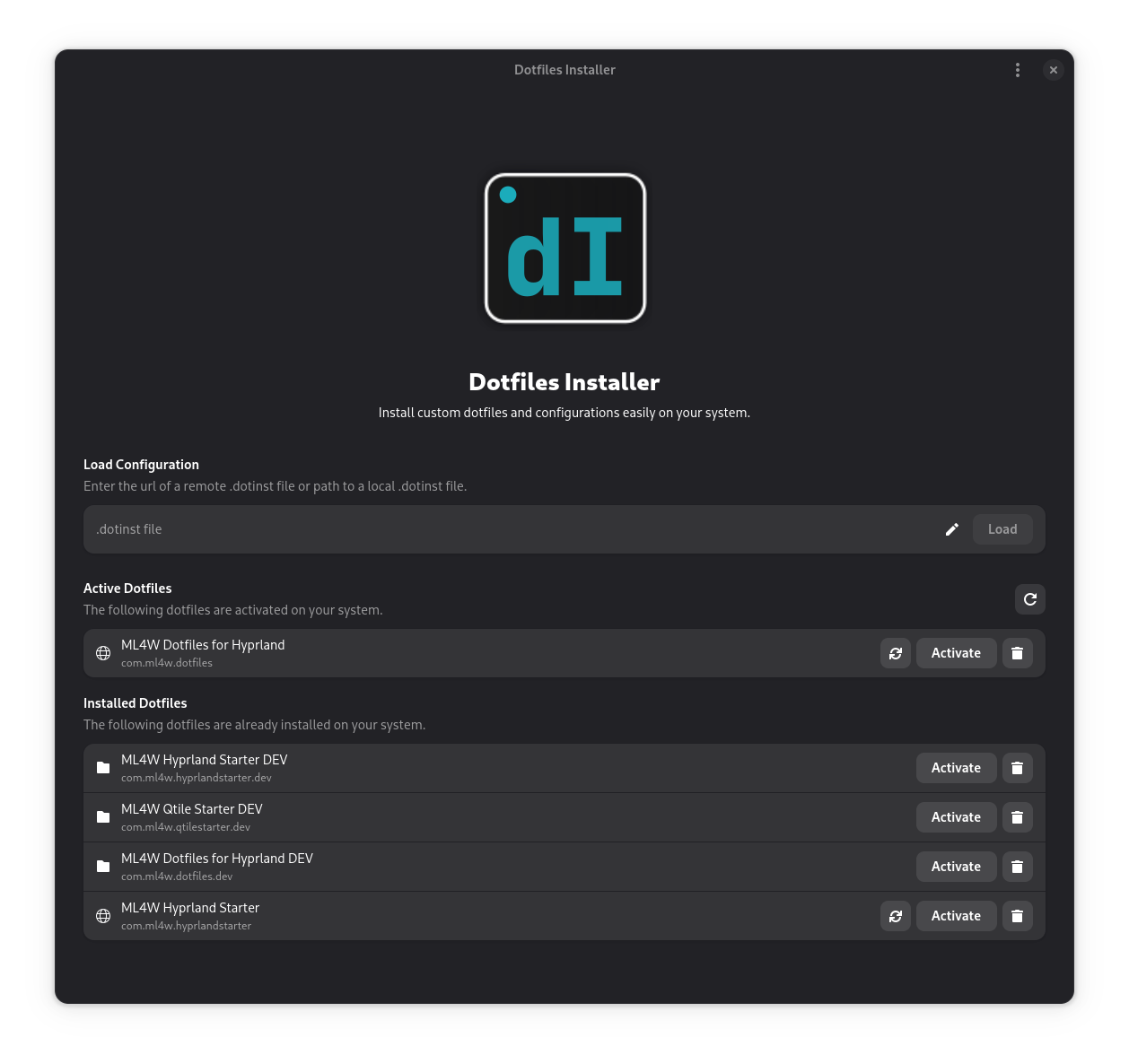Sync the ML4W Hyprland Starter dotfiles
This screenshot has height=1064, width=1129.
[x=895, y=916]
